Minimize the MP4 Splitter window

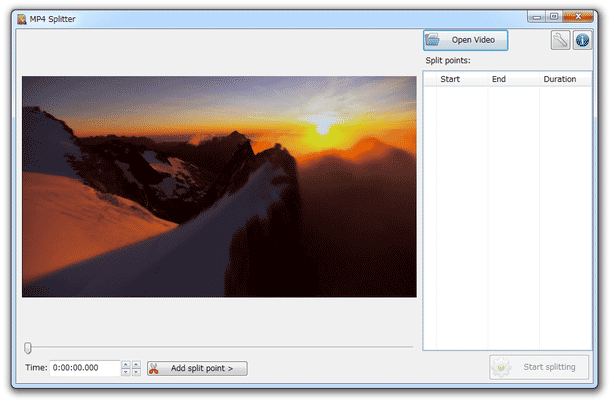(537, 17)
